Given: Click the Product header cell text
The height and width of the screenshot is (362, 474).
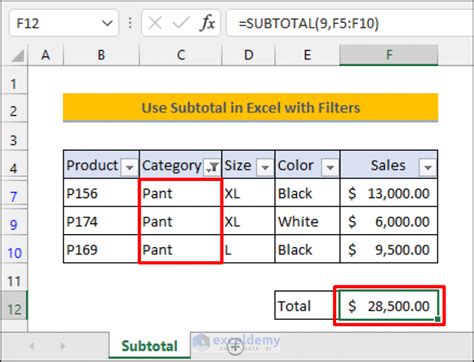Looking at the screenshot, I should (92, 165).
